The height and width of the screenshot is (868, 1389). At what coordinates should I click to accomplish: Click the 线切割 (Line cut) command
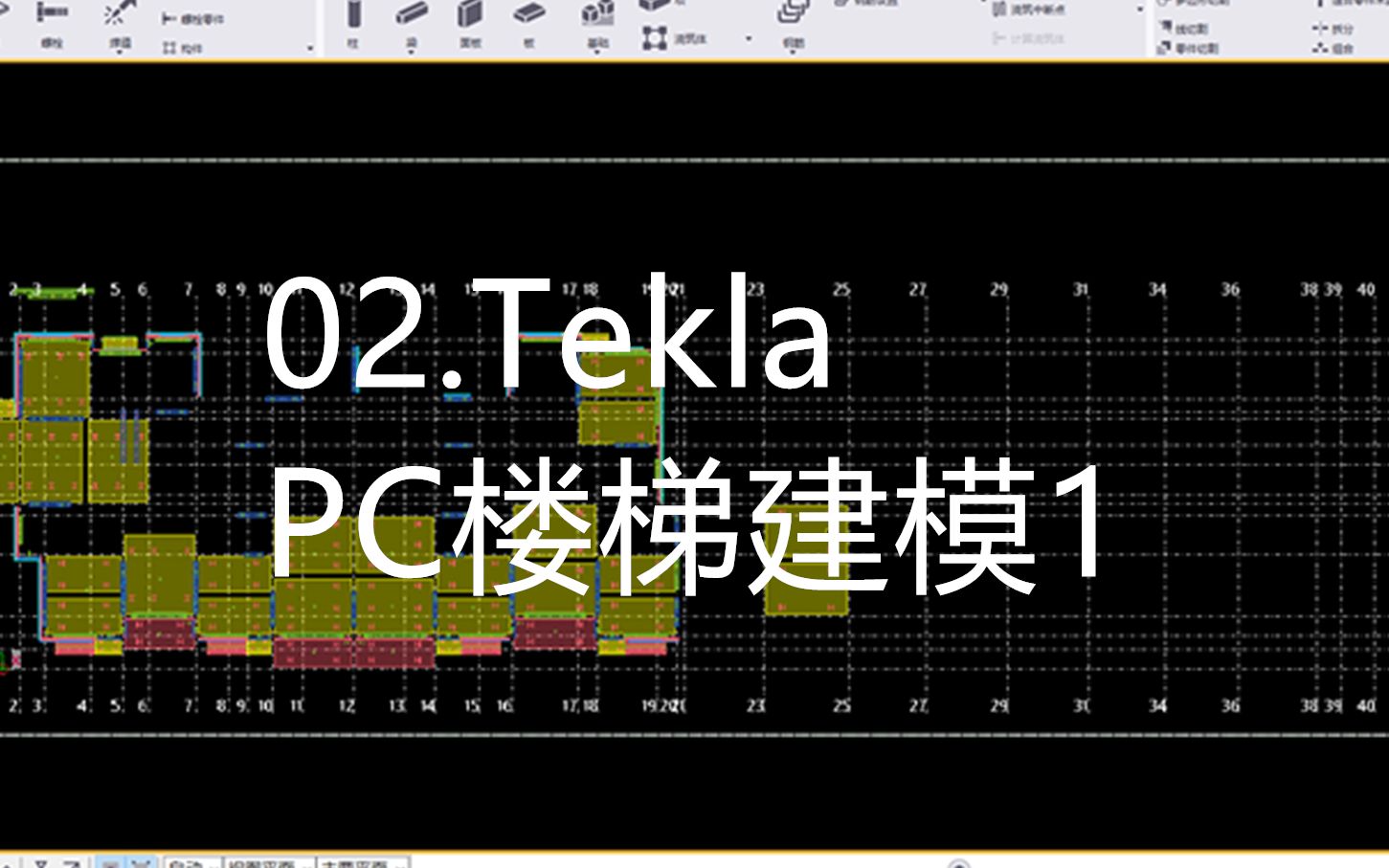click(1190, 29)
